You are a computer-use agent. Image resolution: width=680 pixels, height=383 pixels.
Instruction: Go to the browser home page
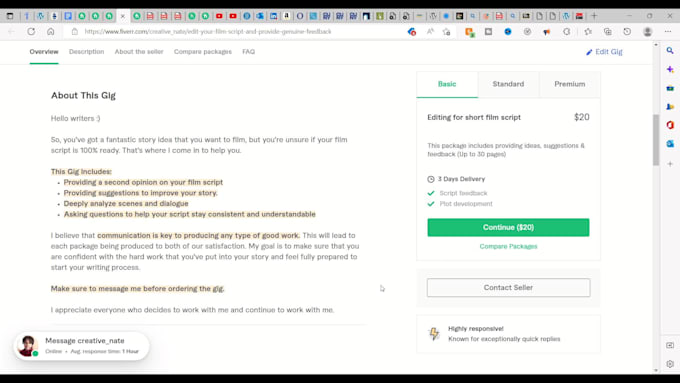[51, 32]
